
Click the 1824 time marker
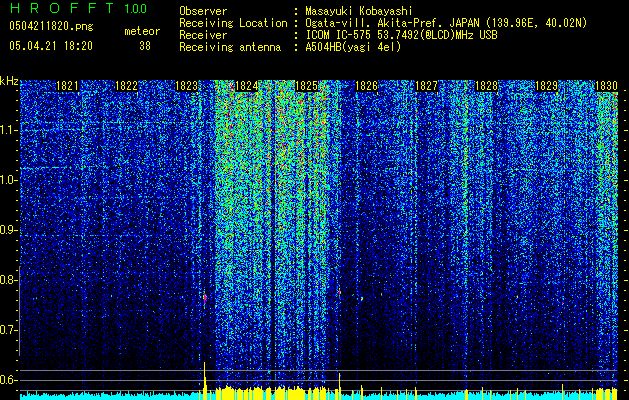click(246, 86)
